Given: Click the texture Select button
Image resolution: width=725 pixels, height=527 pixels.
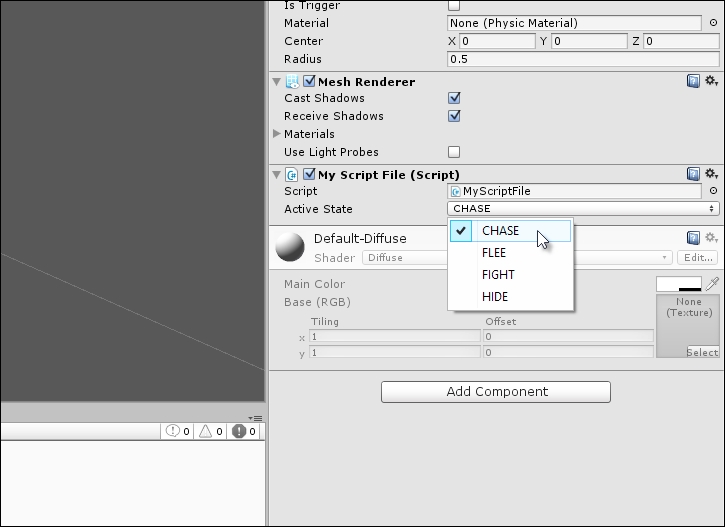Looking at the screenshot, I should tap(703, 352).
